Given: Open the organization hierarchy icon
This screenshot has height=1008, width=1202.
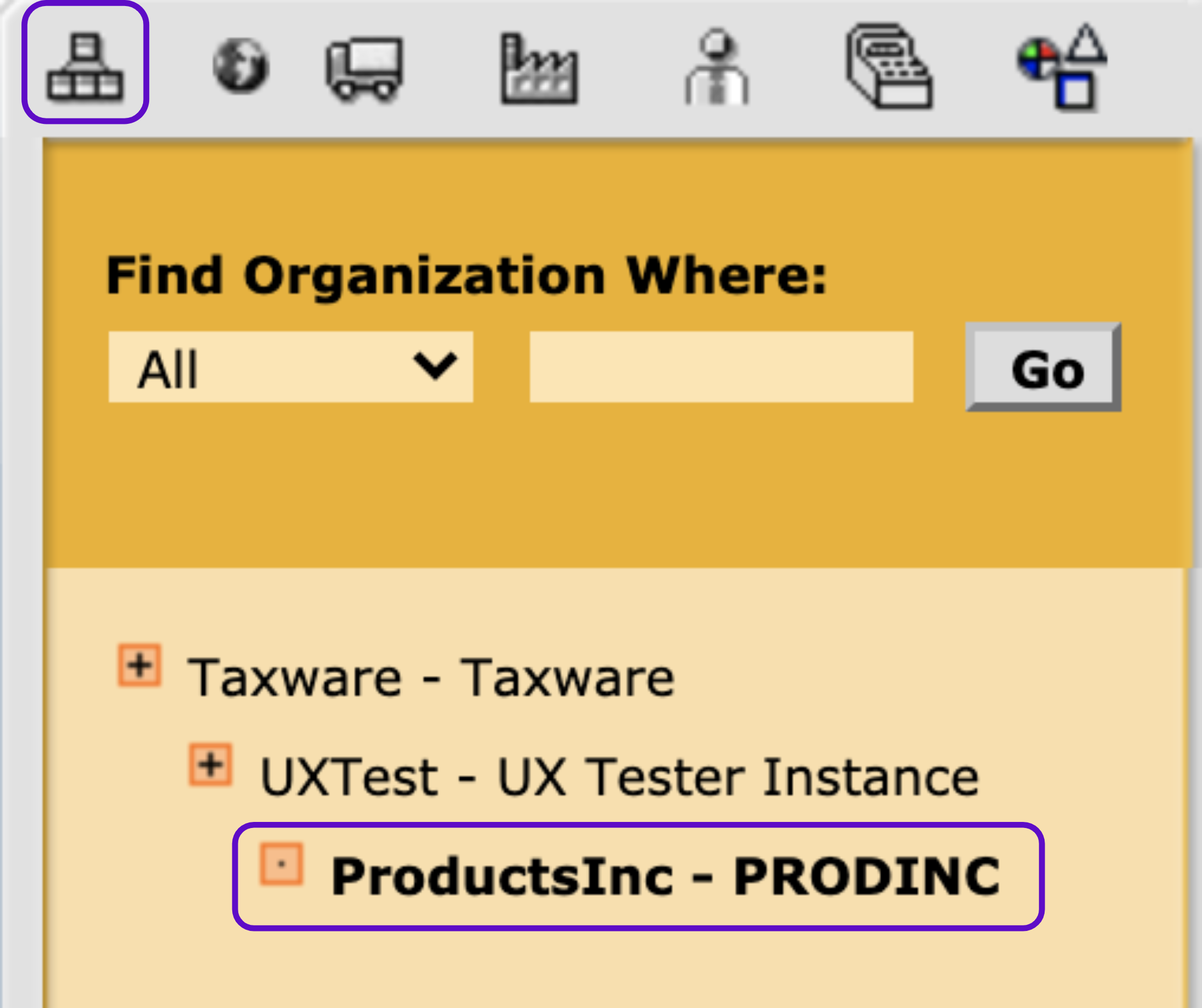Looking at the screenshot, I should [85, 67].
